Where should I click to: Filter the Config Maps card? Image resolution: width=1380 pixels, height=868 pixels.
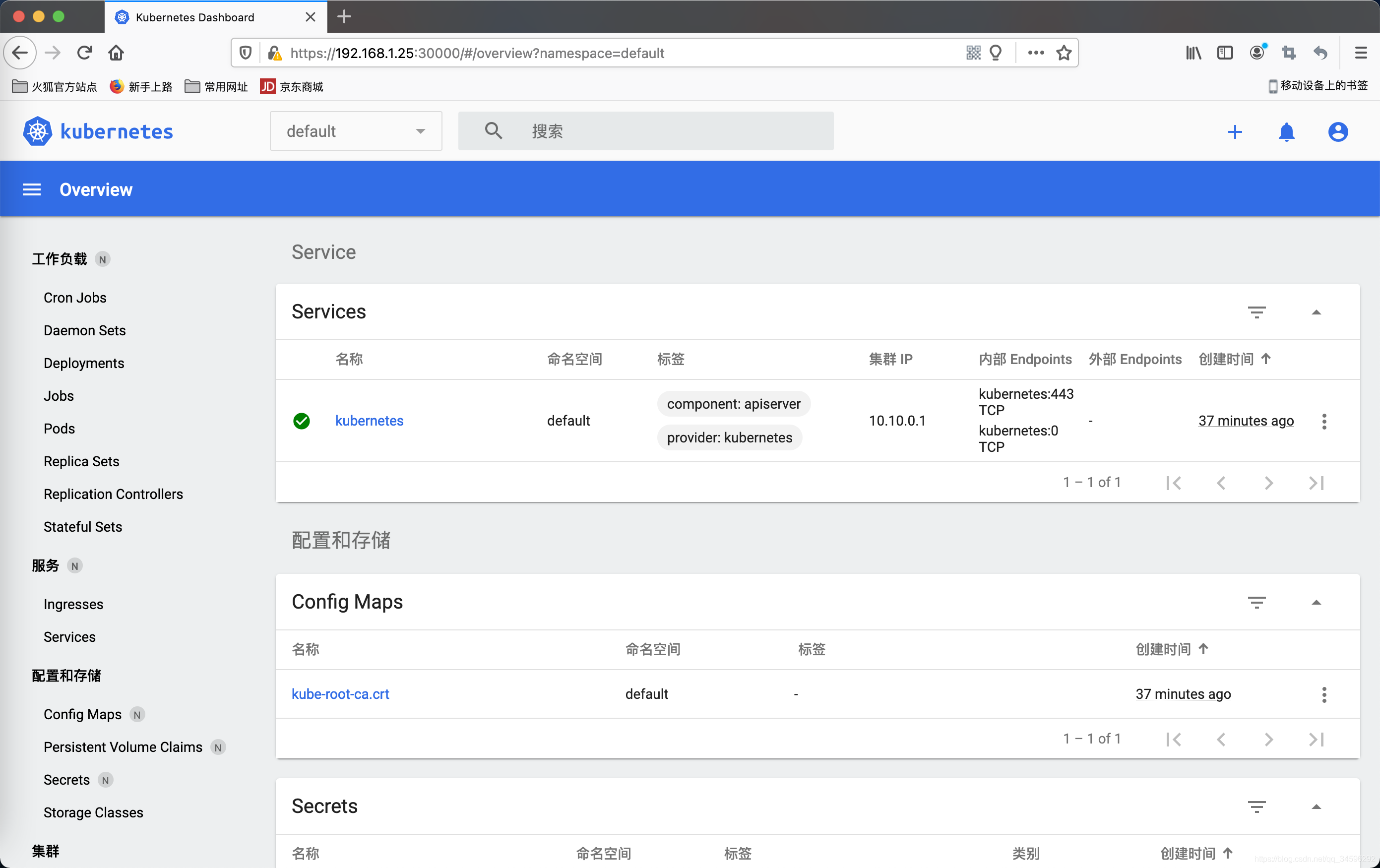point(1257,602)
